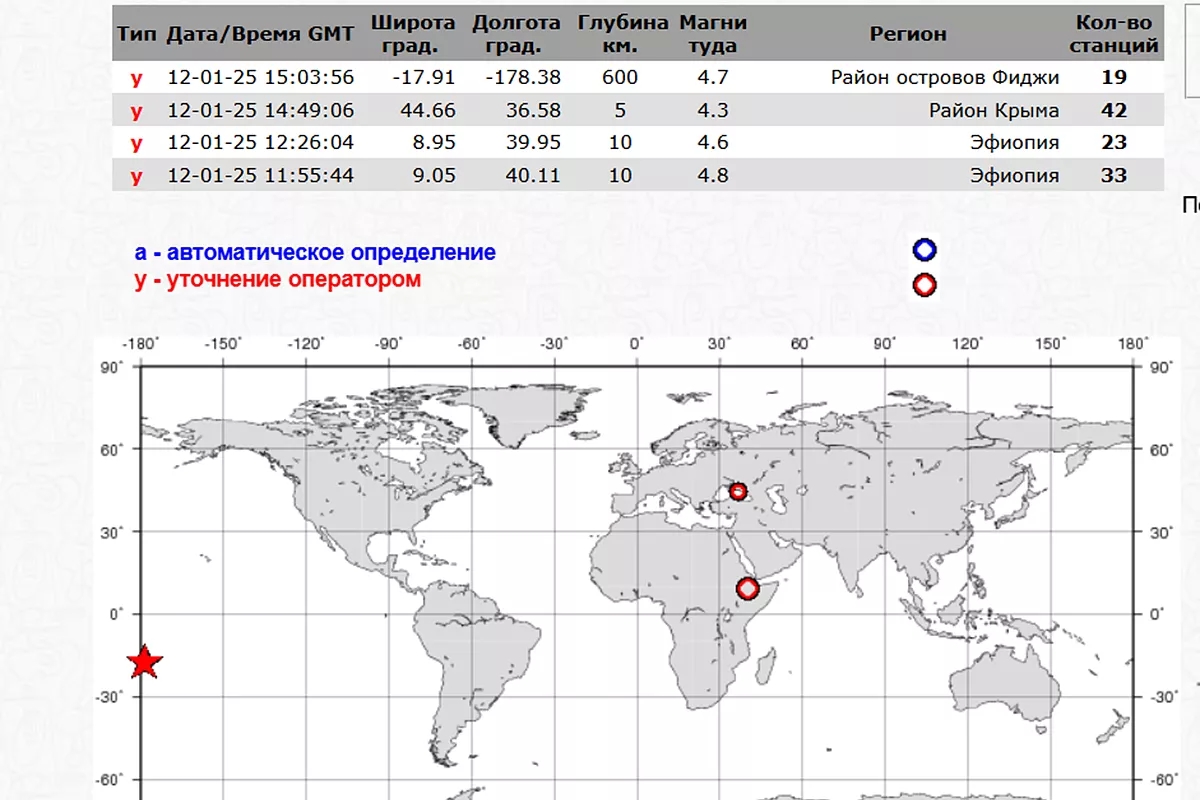Click the blue circle legend icon
The image size is (1200, 800).
925,250
